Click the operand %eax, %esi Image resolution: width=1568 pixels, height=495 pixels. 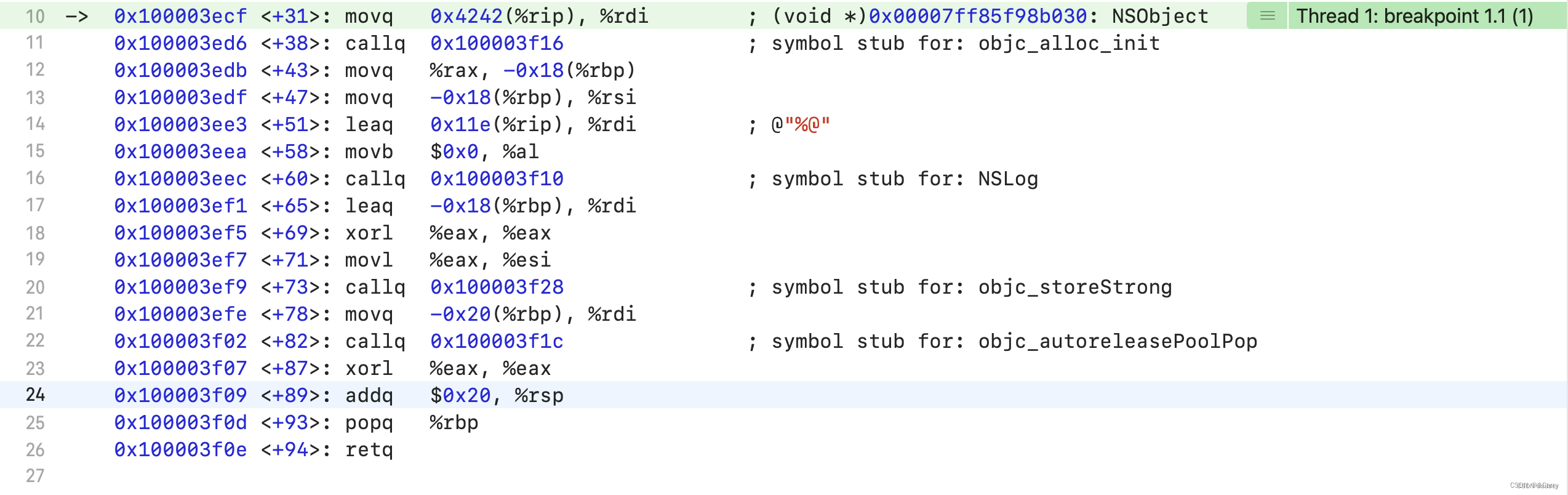pyautogui.click(x=490, y=260)
